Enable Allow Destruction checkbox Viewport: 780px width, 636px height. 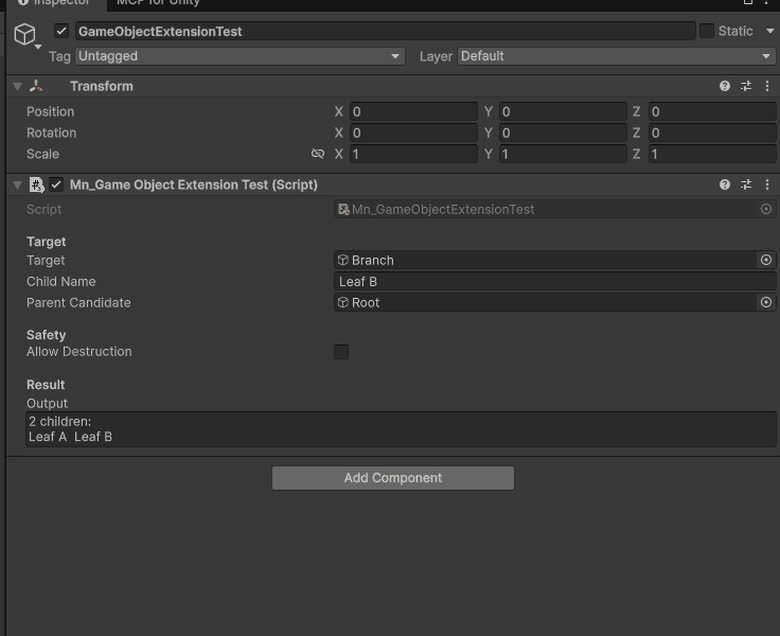341,352
